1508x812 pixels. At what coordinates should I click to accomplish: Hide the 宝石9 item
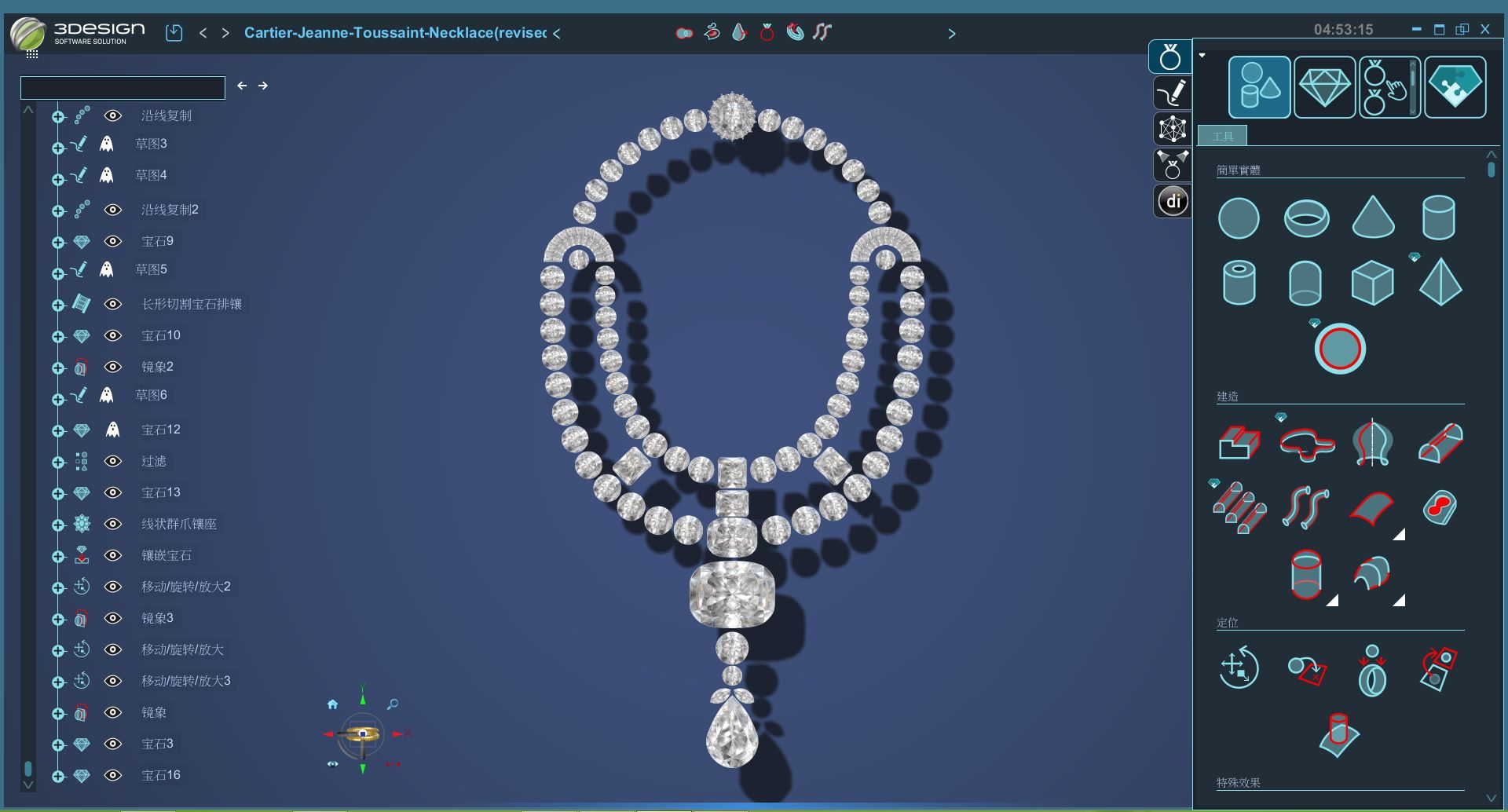coord(113,241)
